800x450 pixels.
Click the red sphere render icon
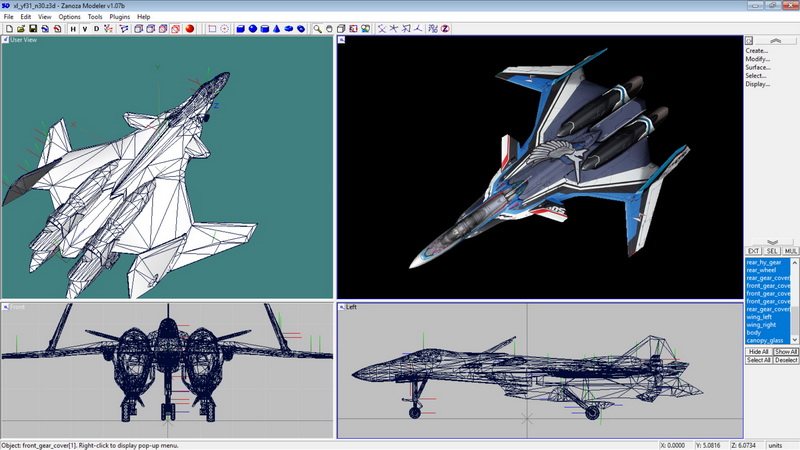[x=190, y=29]
